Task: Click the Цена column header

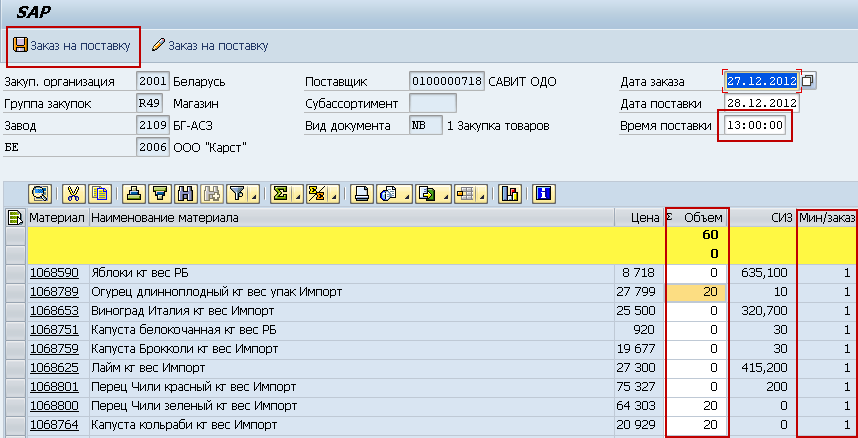Action: (639, 218)
